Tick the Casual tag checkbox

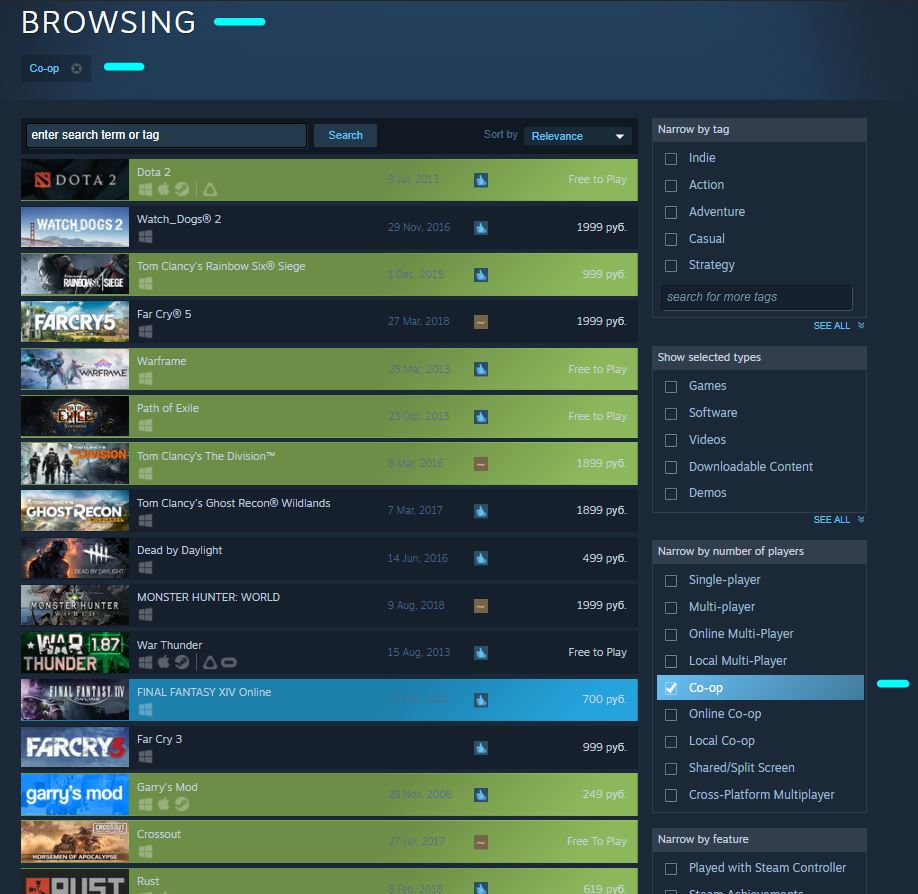coord(671,239)
